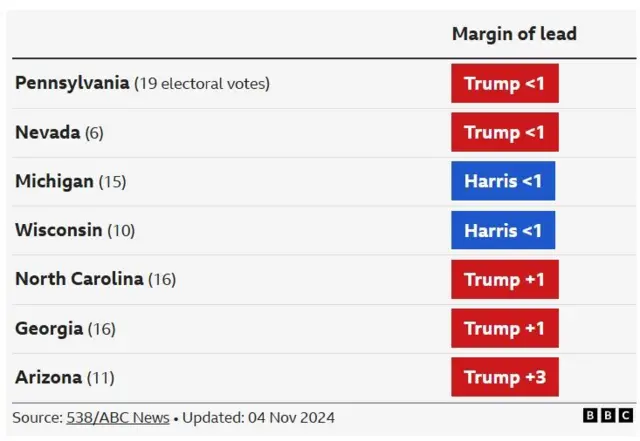Click the "(19 electoral votes)" text
640x441 pixels.
click(x=202, y=85)
